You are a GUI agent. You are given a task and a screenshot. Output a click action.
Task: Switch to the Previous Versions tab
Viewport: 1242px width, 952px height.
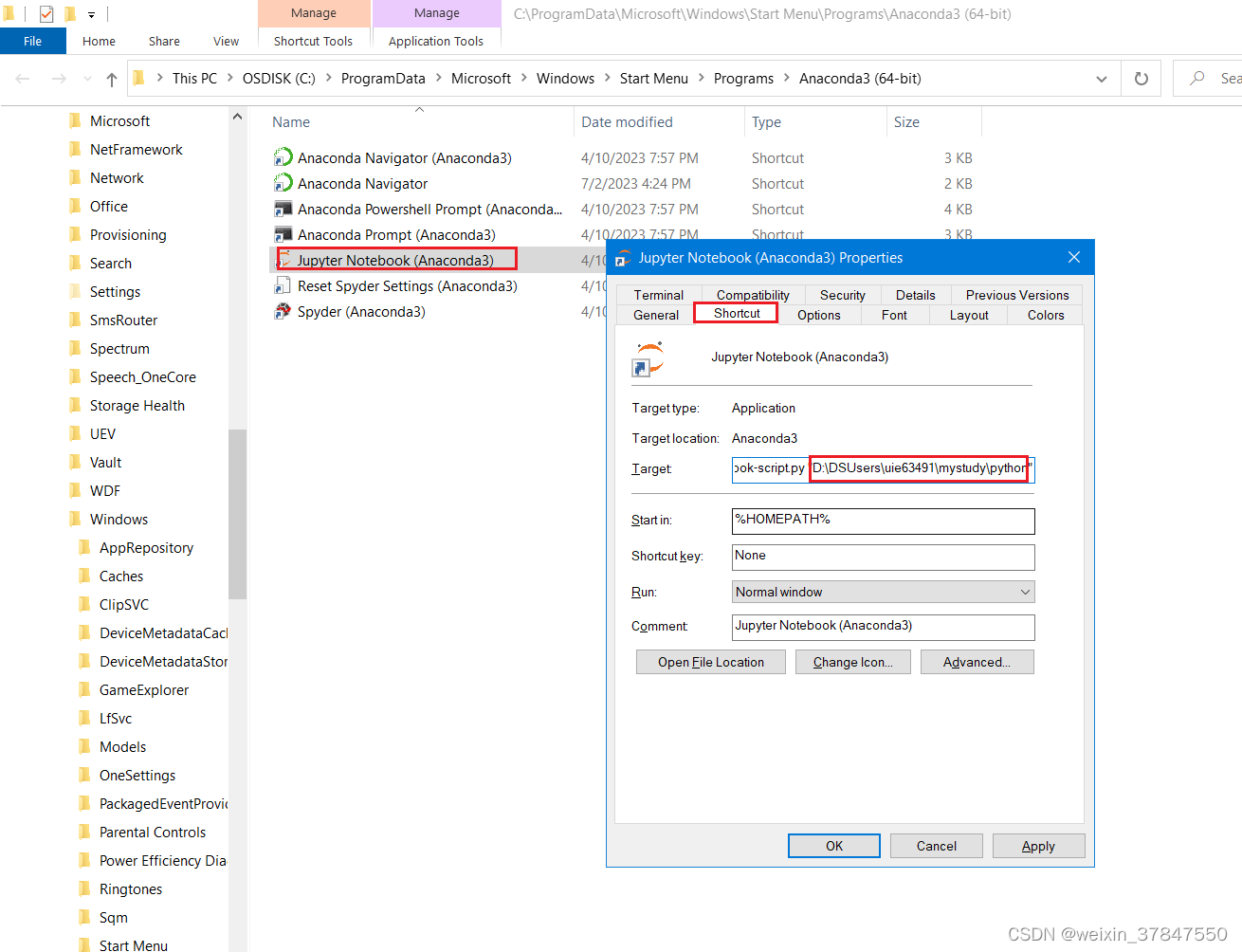(x=1017, y=295)
